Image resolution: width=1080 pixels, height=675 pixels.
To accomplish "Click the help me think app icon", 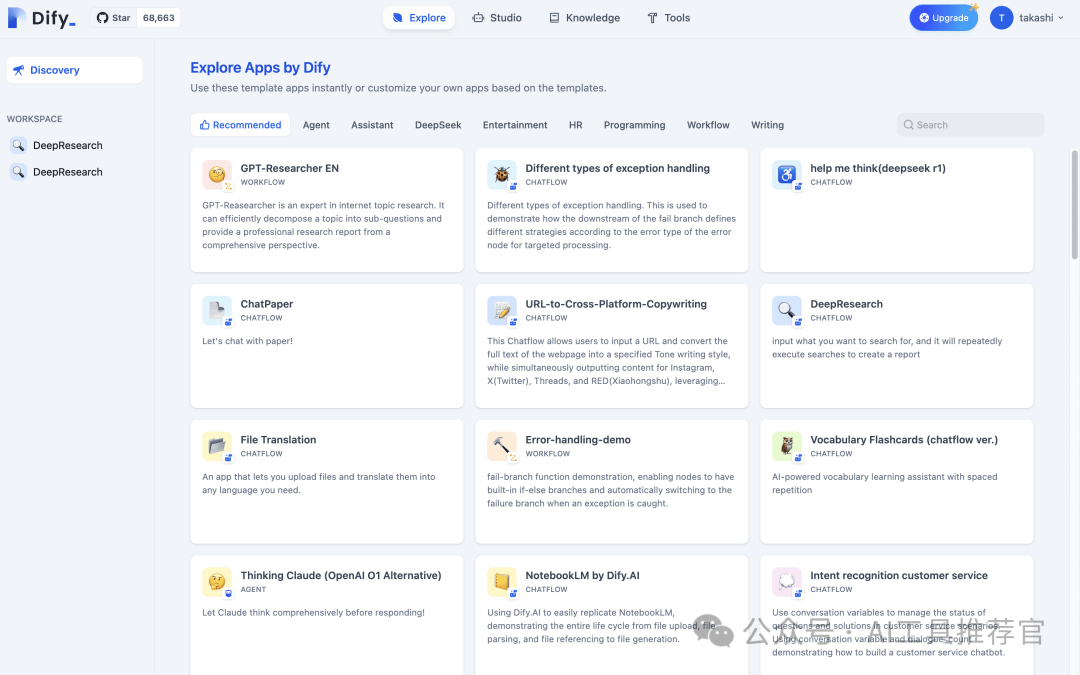I will (787, 174).
